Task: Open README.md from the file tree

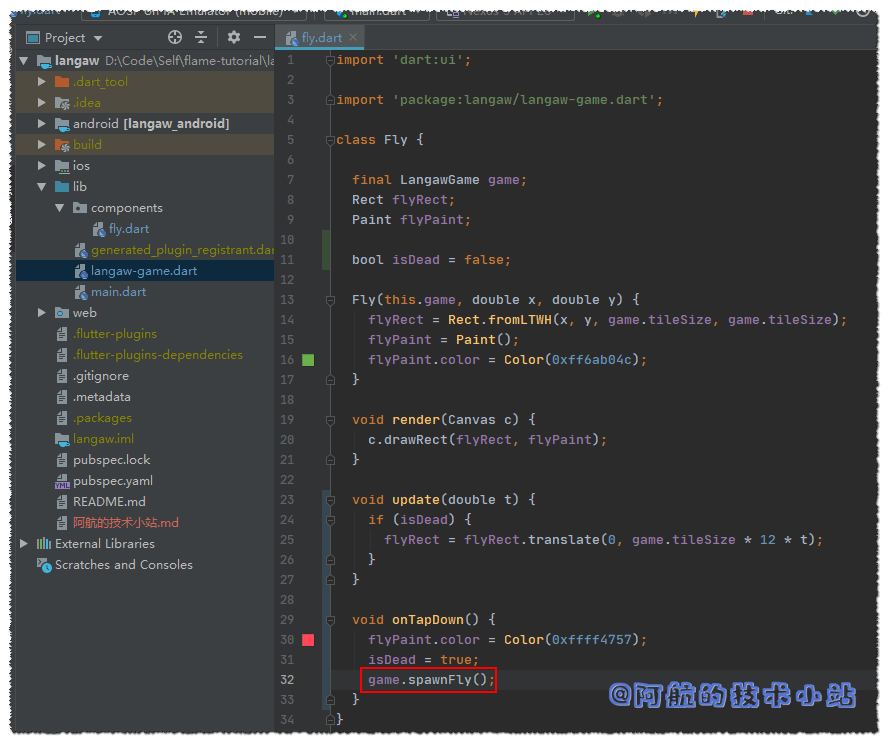Action: pos(108,502)
